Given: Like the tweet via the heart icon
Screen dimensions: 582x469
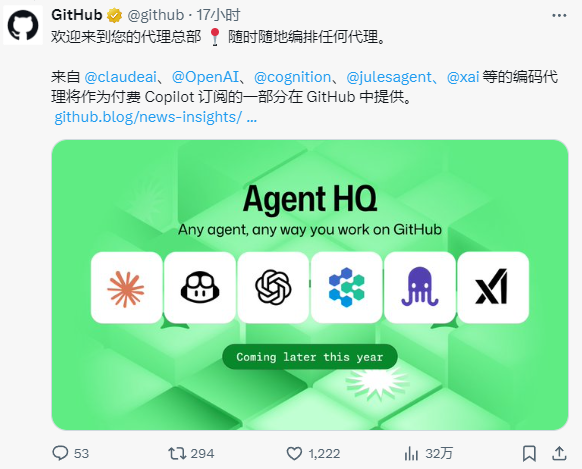Looking at the screenshot, I should pyautogui.click(x=294, y=453).
